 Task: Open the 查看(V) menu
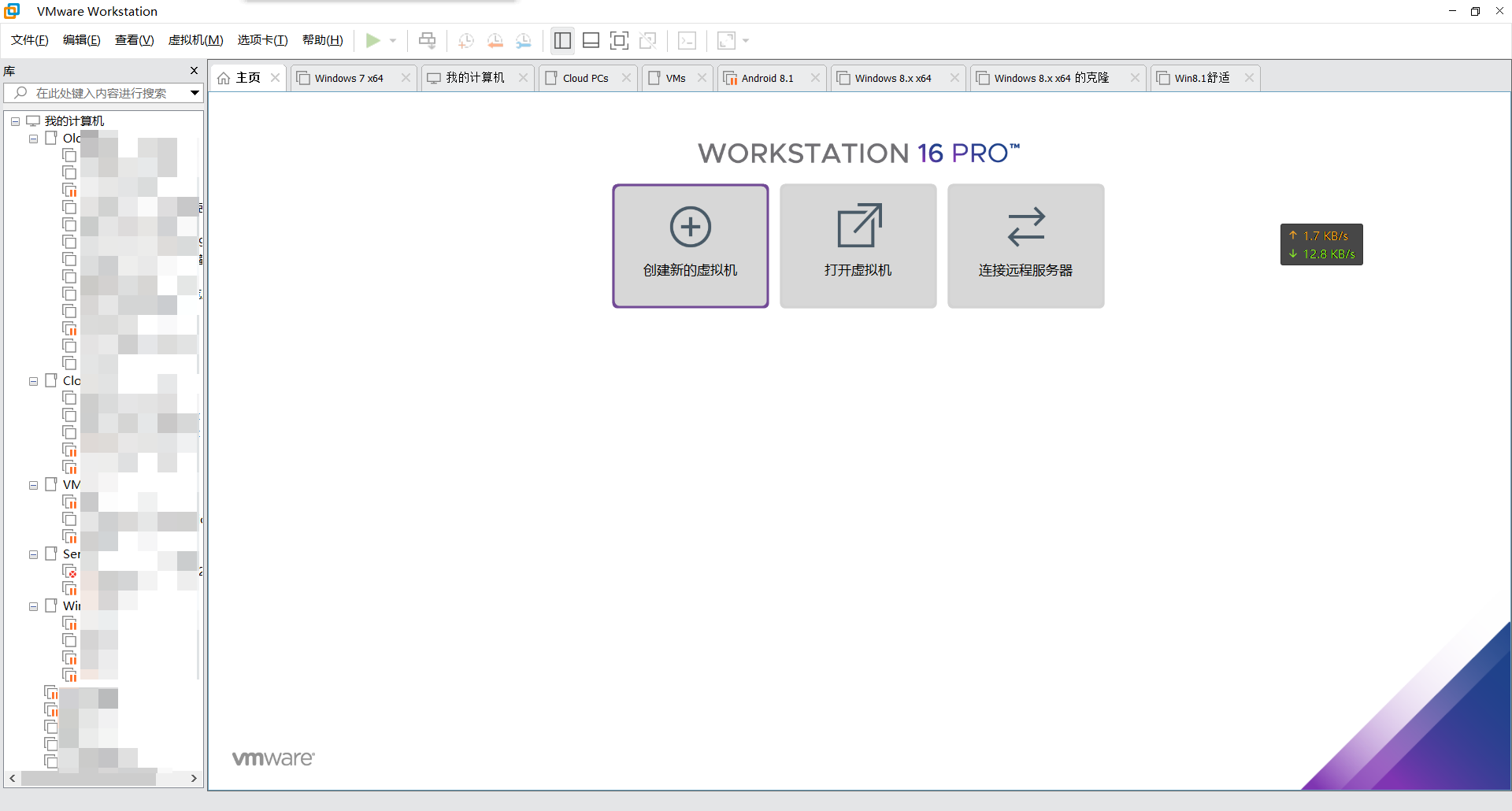click(x=135, y=40)
